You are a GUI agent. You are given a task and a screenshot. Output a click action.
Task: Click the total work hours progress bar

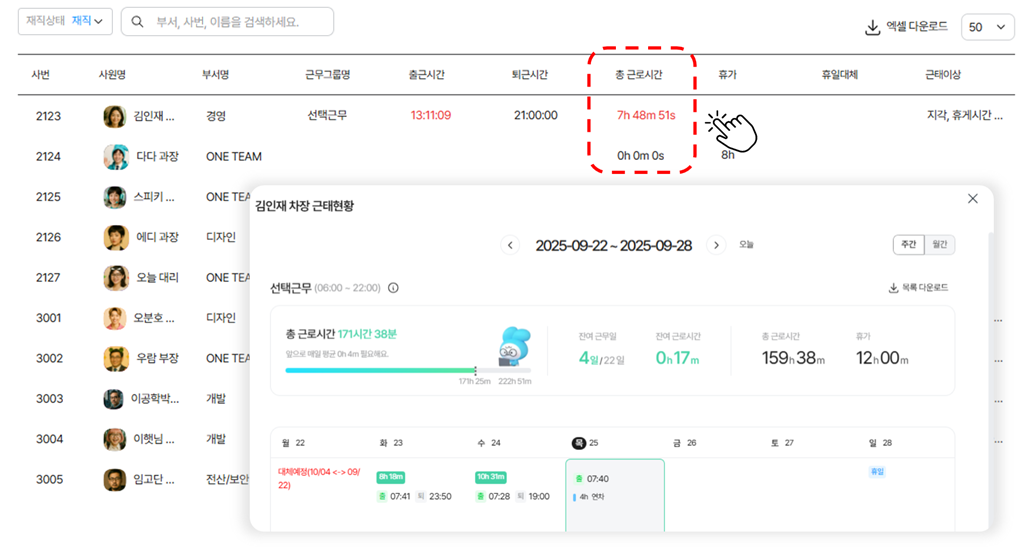click(380, 370)
